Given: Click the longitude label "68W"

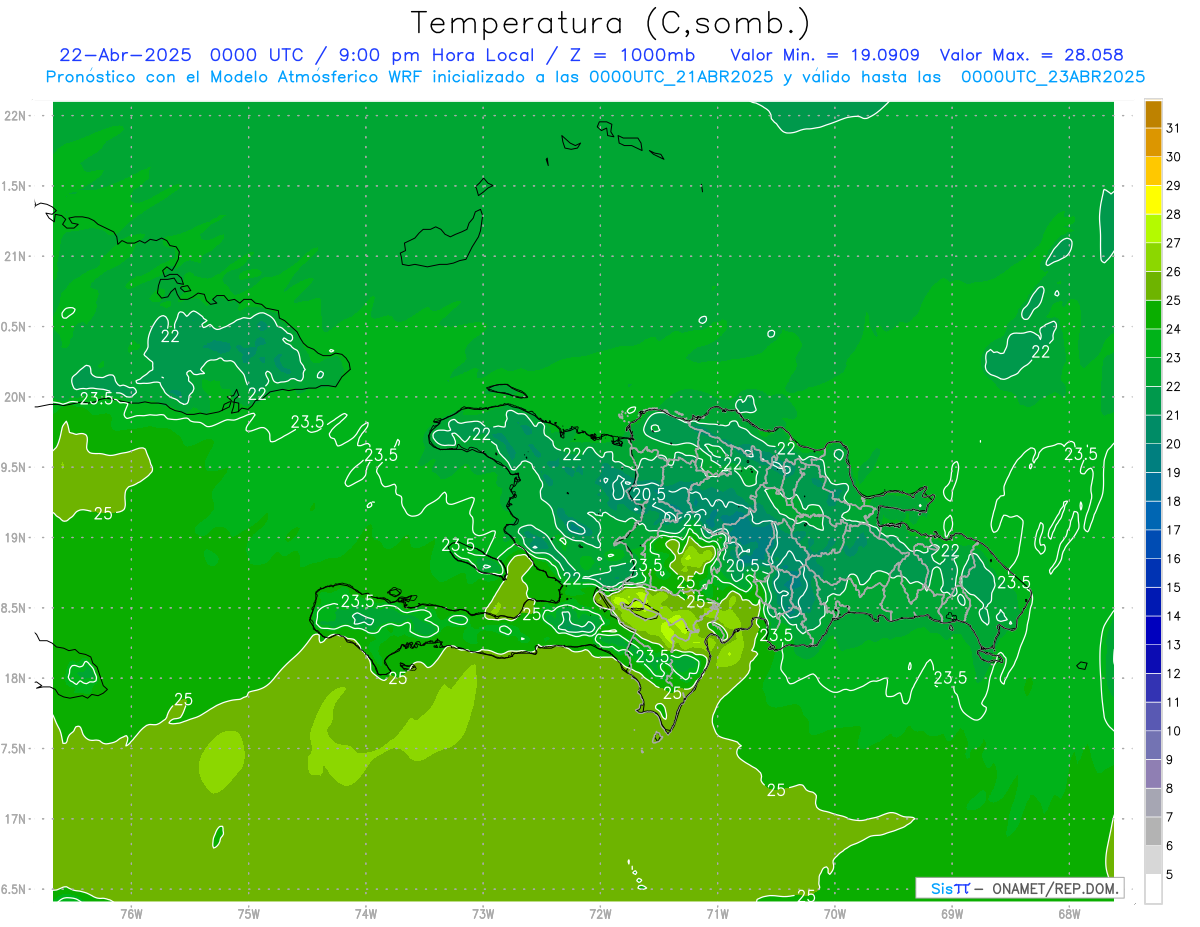Looking at the screenshot, I should pos(1069,914).
